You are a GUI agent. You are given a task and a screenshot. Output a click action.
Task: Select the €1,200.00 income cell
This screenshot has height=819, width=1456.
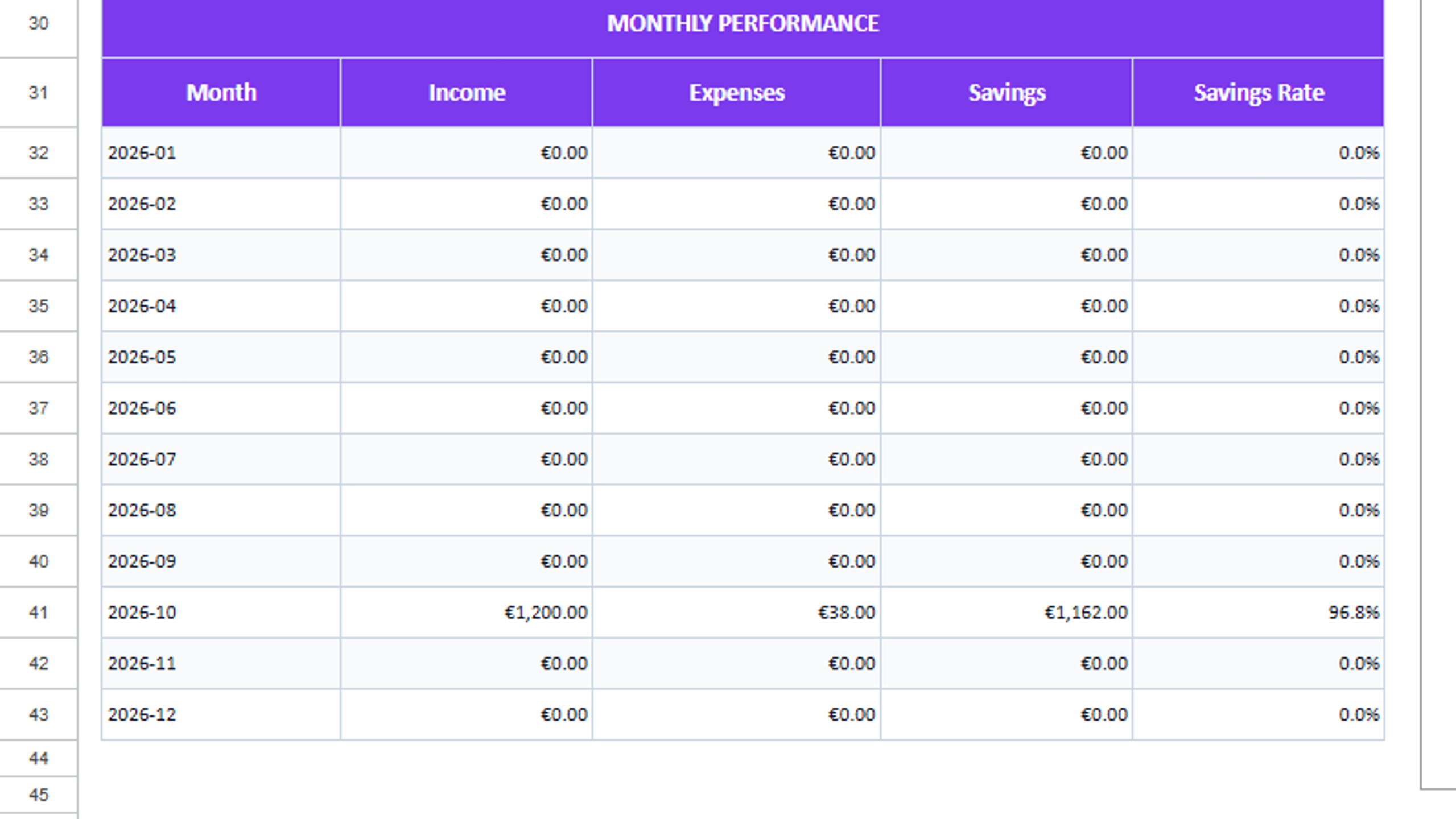tap(467, 613)
